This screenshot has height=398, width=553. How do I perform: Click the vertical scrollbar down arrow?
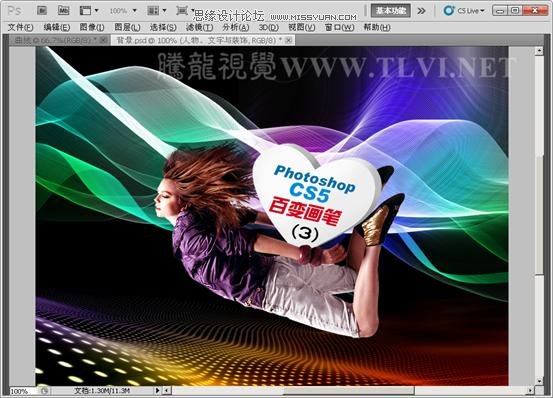coord(539,381)
